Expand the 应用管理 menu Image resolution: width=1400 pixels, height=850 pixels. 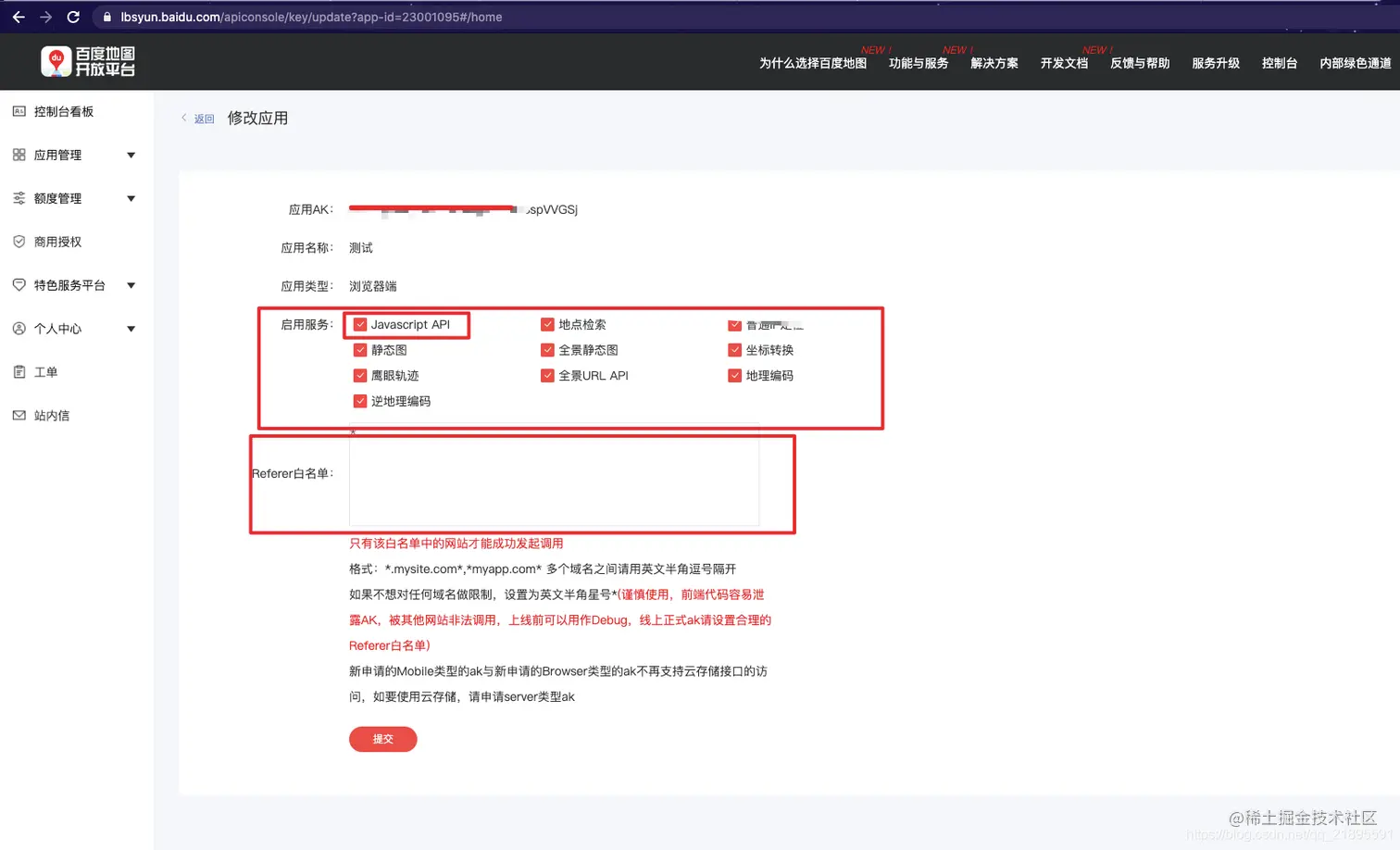(x=131, y=155)
